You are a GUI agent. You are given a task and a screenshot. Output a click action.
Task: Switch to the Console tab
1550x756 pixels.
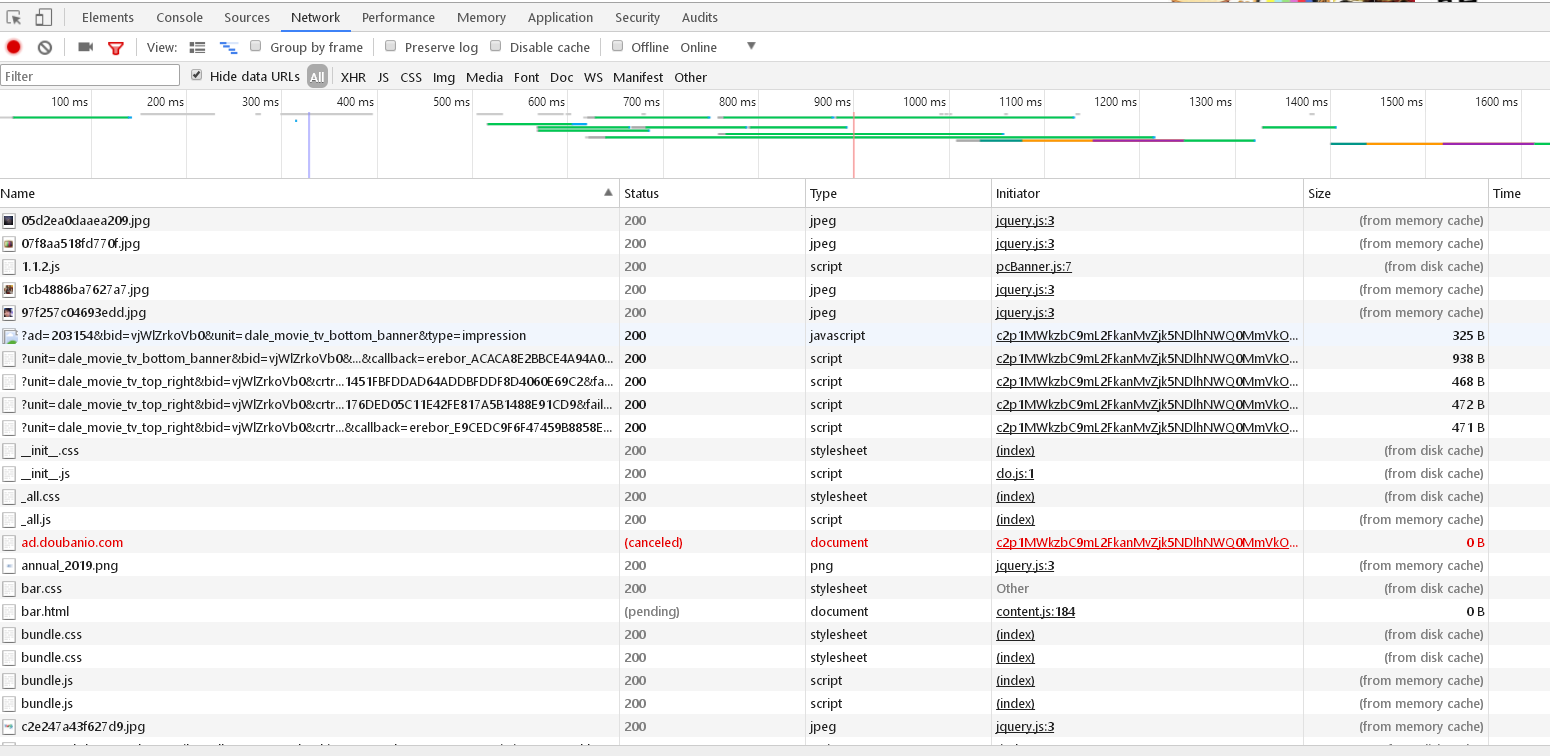(x=179, y=17)
